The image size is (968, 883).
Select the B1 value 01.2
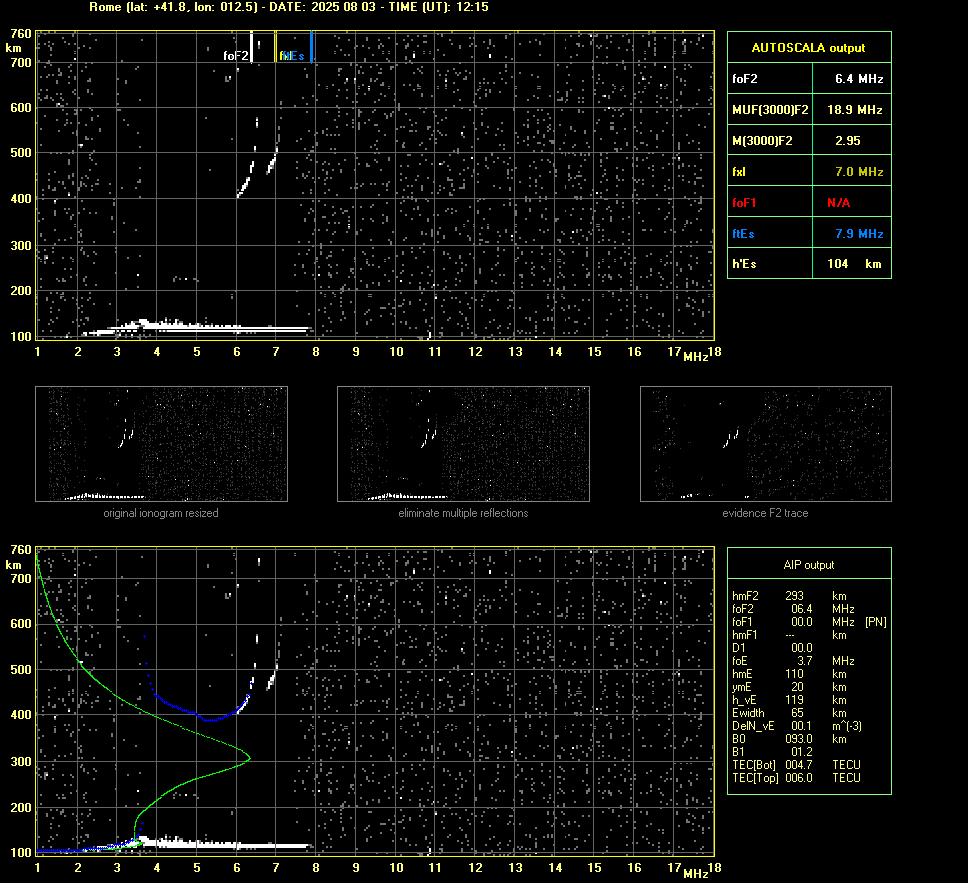pyautogui.click(x=802, y=751)
